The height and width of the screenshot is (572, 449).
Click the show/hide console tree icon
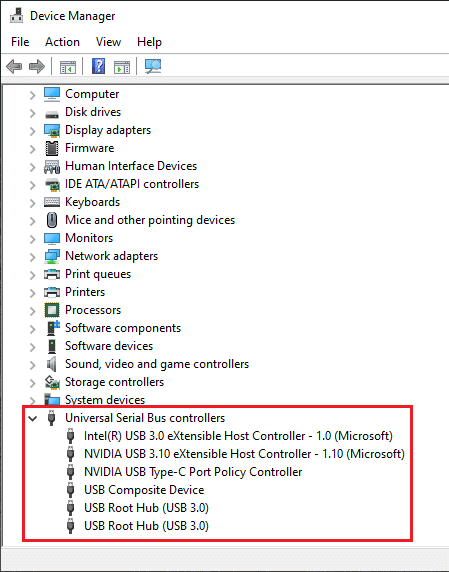point(68,67)
